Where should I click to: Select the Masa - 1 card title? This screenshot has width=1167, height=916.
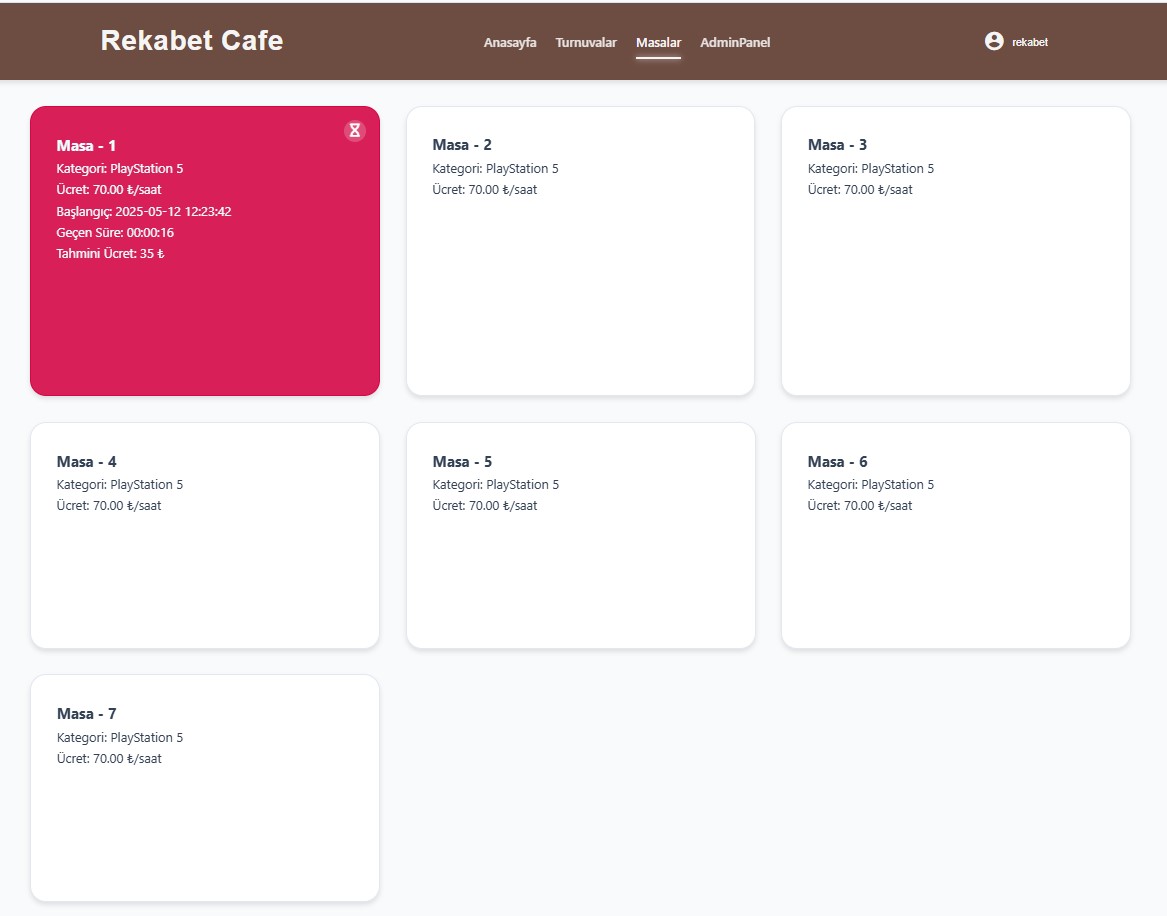(x=86, y=146)
